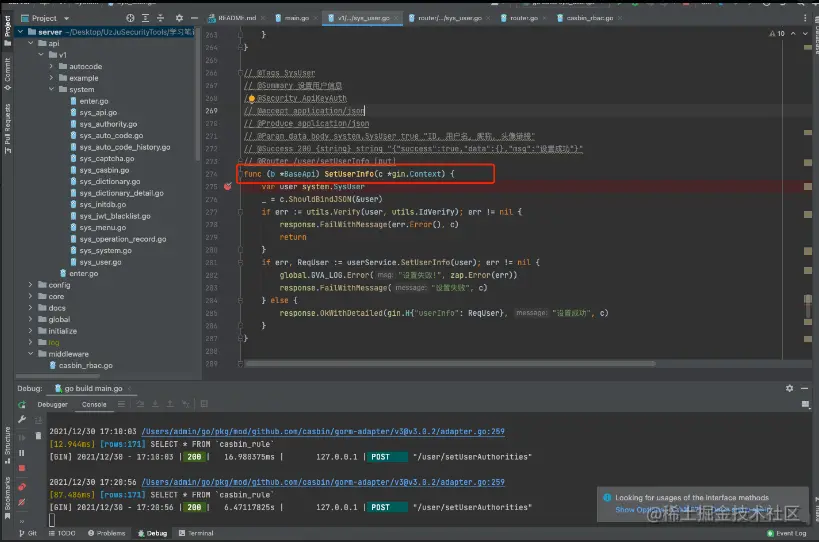
Task: Expand the example folder
Action: [51, 78]
